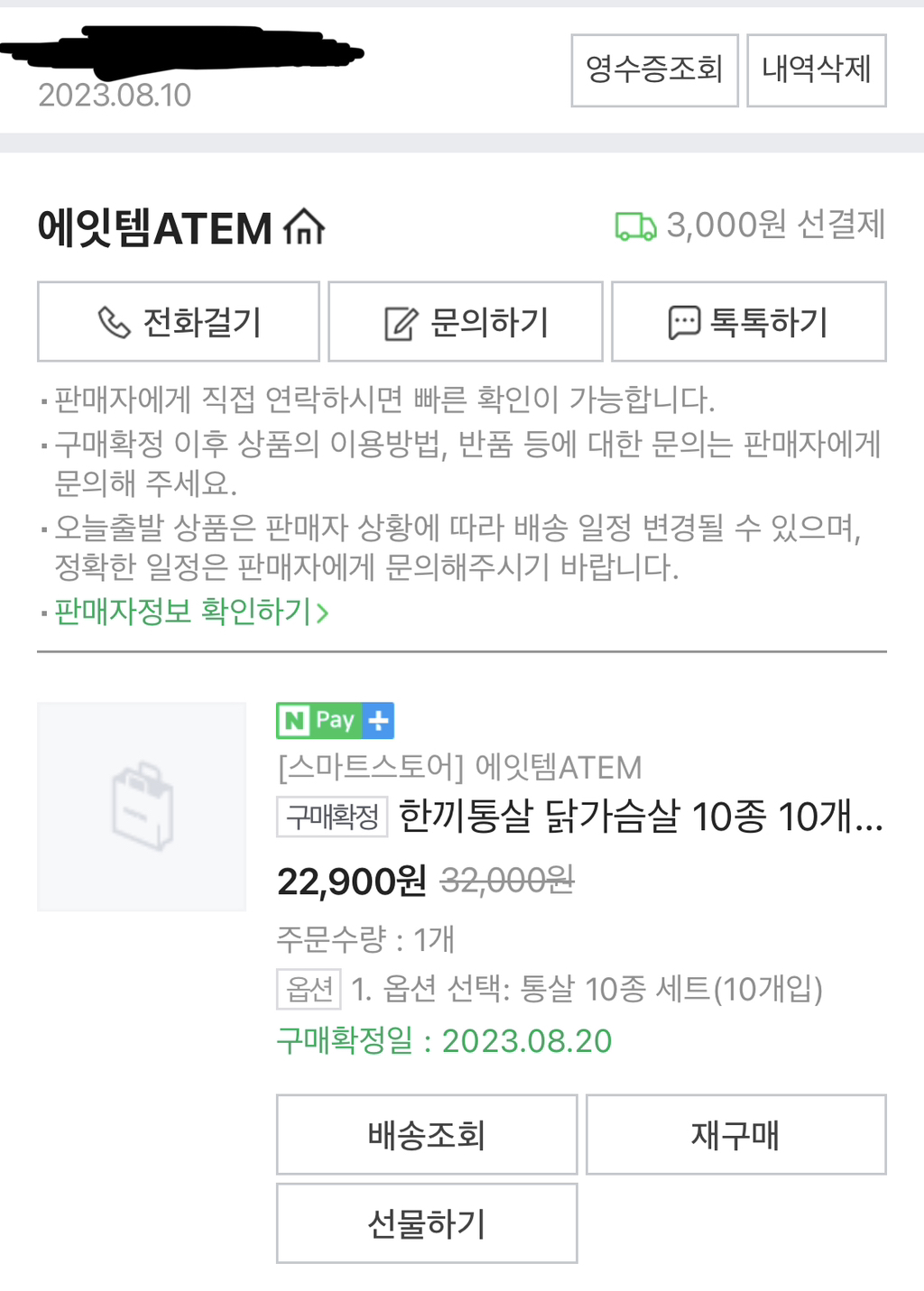Screen dimensions: 924x1291
Task: Tap the chat bubble icon for 톡톡하기
Action: click(683, 323)
